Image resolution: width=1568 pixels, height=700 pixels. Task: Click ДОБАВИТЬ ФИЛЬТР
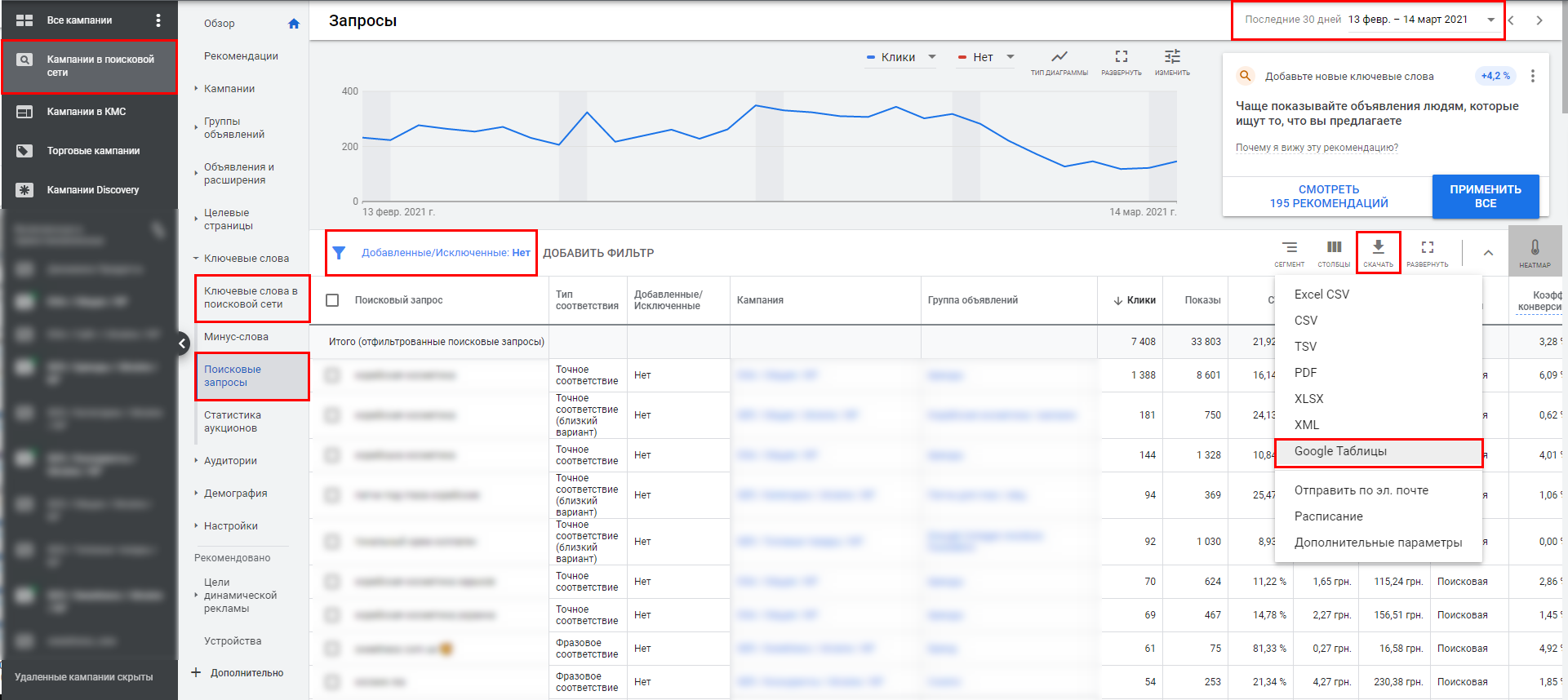[x=598, y=253]
